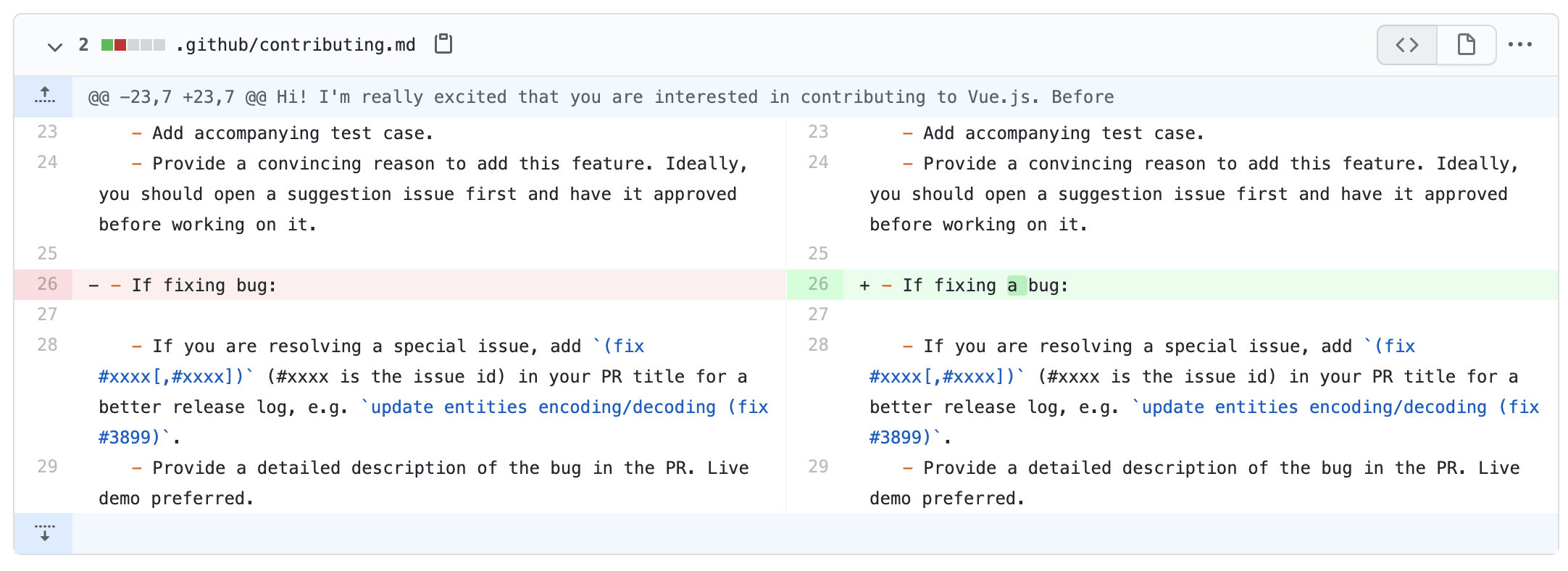The image size is (1568, 571).
Task: Click right line number 29
Action: click(818, 467)
